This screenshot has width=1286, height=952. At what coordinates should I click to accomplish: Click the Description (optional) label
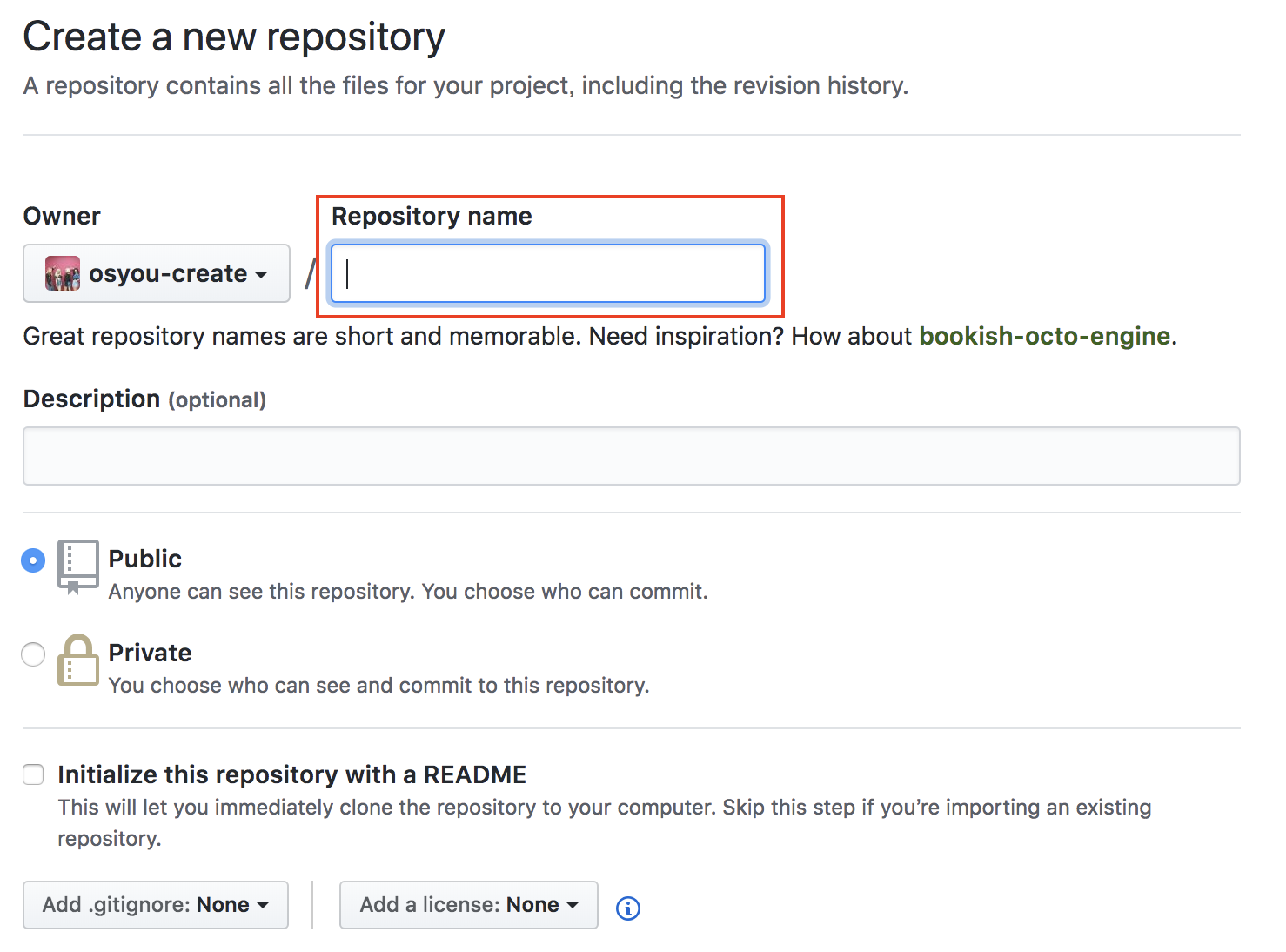tap(144, 399)
